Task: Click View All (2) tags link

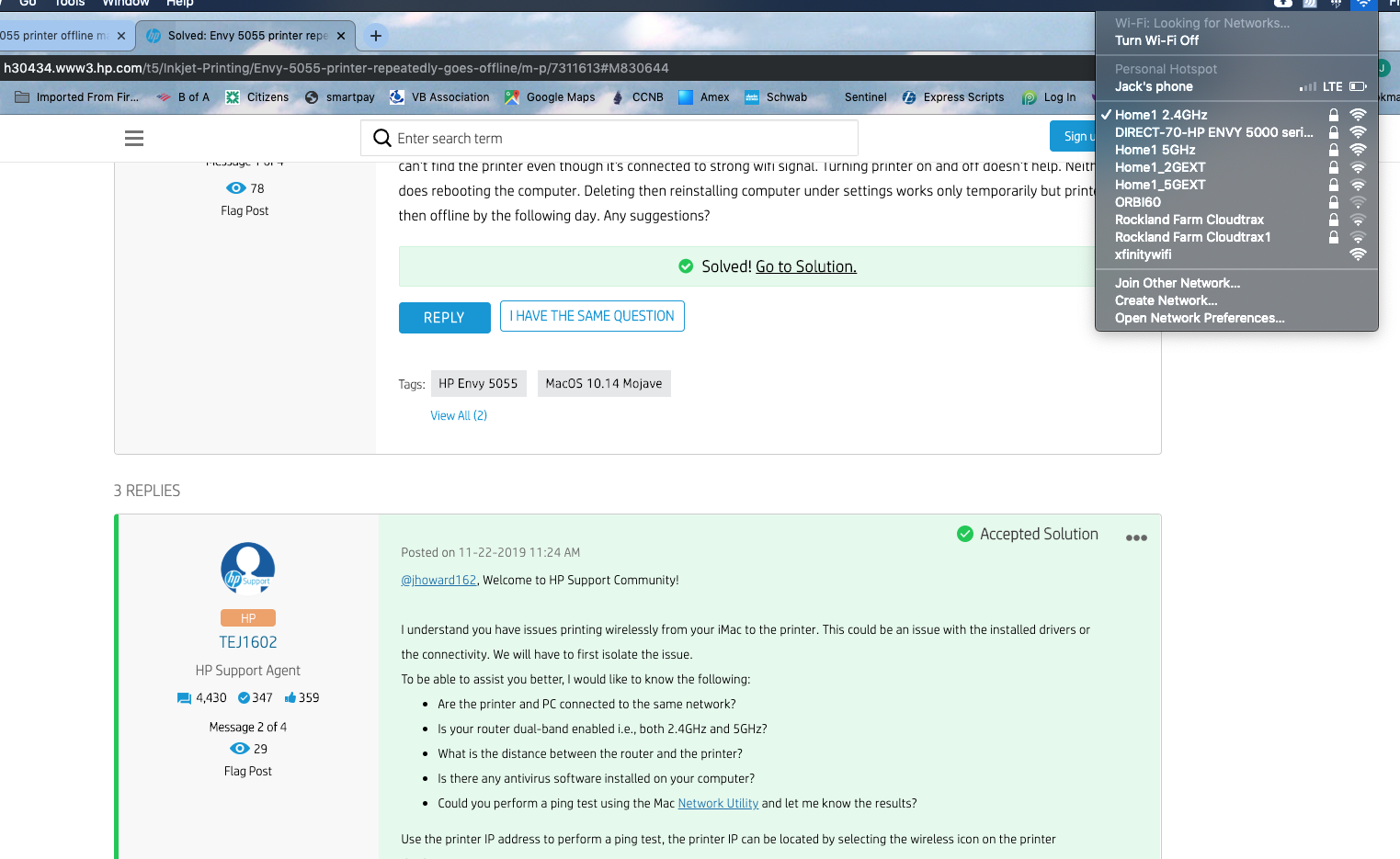Action: tap(459, 416)
